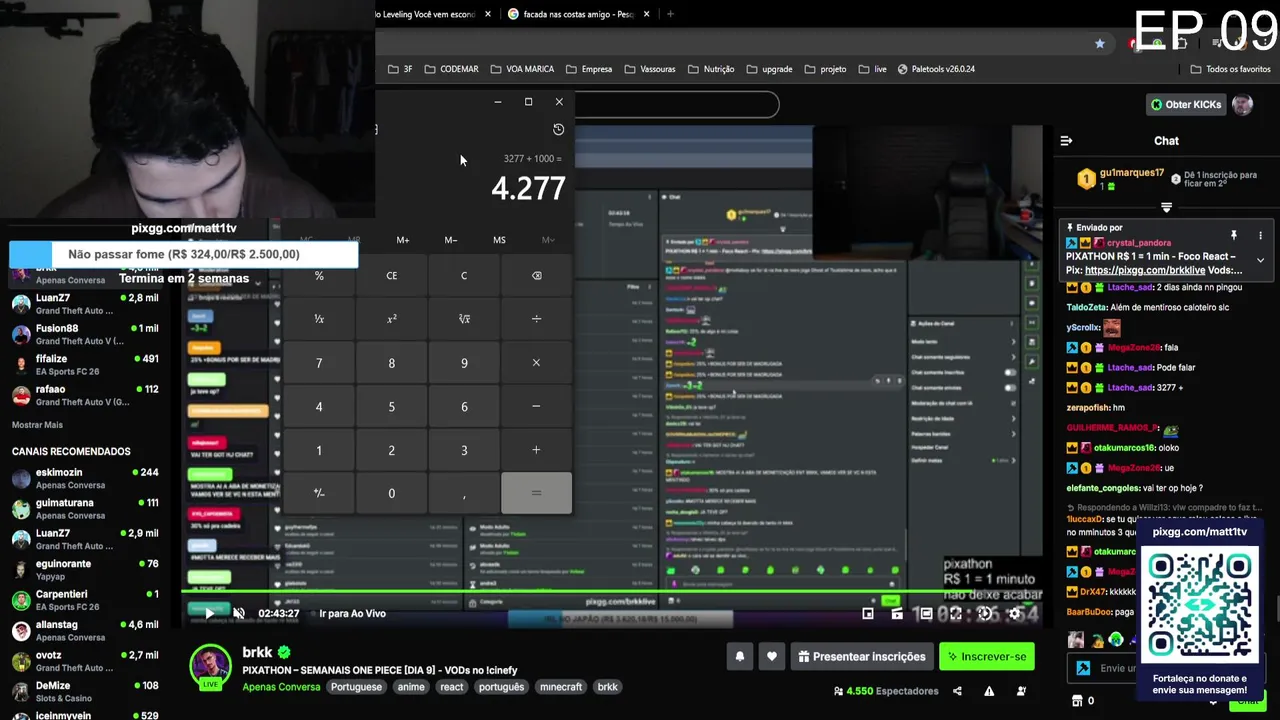Open the Empresa bookmark folder
The height and width of the screenshot is (720, 1280).
click(589, 69)
